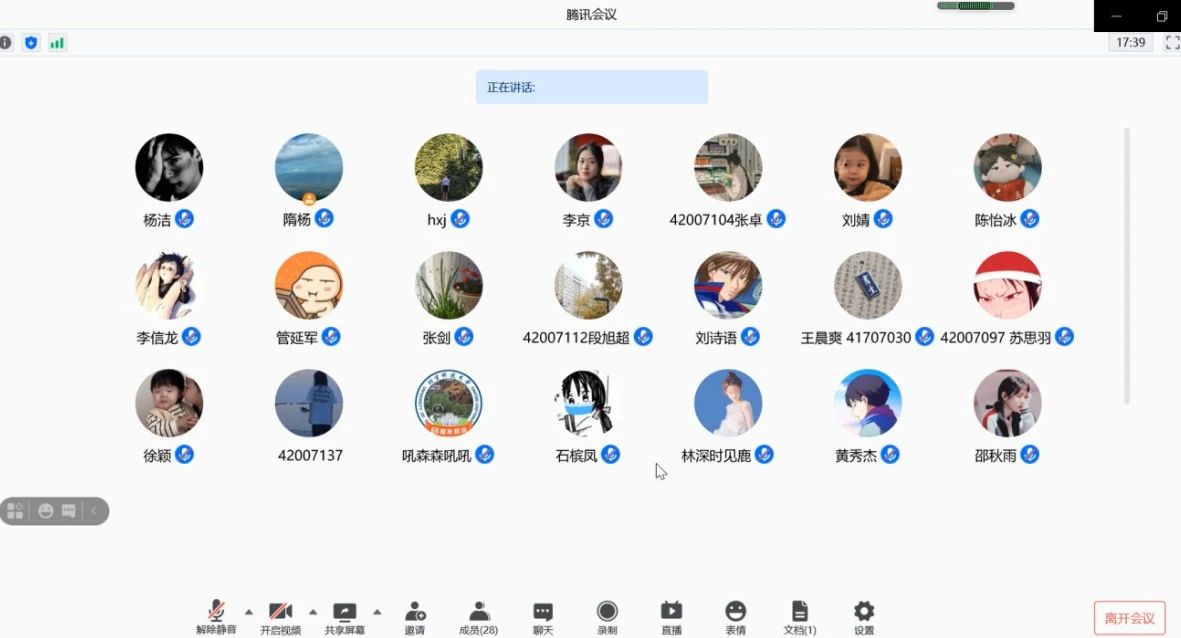
Task: Expand audio options arrow beside 解除静音
Action: 249,611
